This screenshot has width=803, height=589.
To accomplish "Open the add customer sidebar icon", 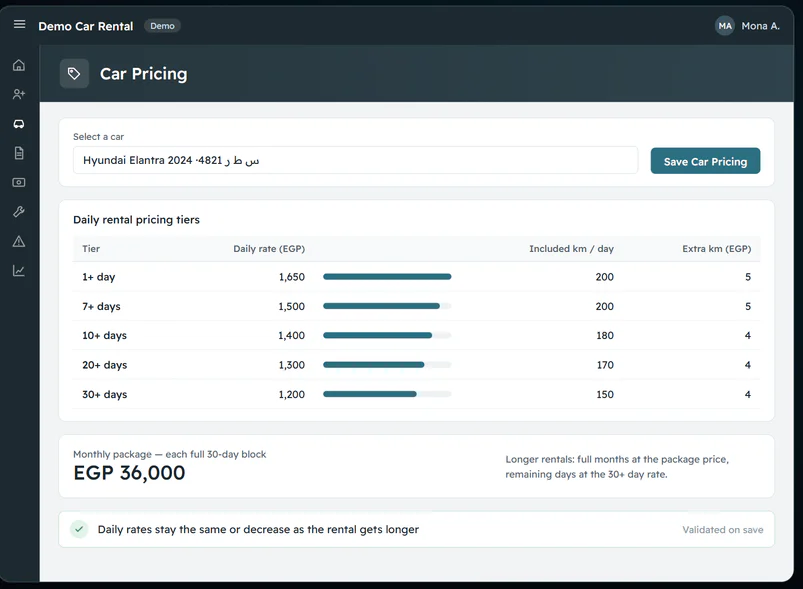I will (x=19, y=94).
